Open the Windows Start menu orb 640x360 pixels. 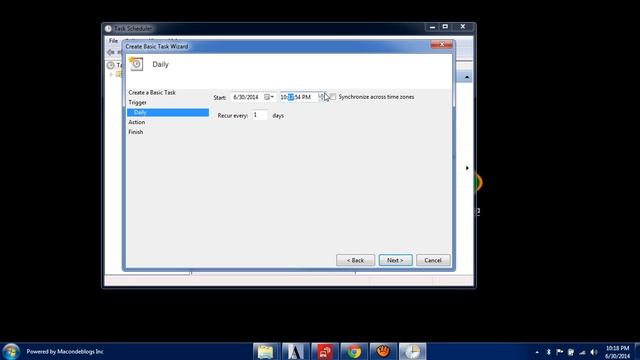pyautogui.click(x=11, y=351)
